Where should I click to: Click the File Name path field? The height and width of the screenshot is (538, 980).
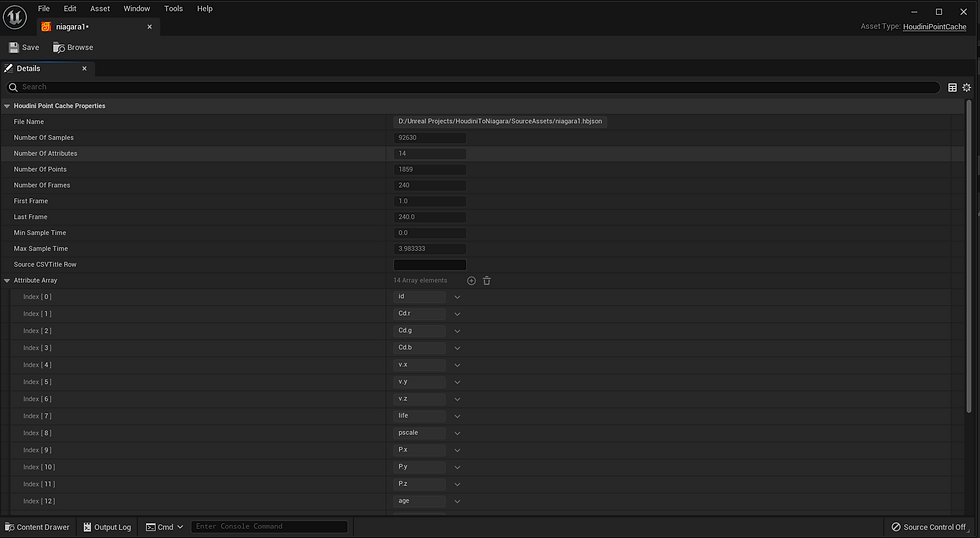click(x=500, y=121)
